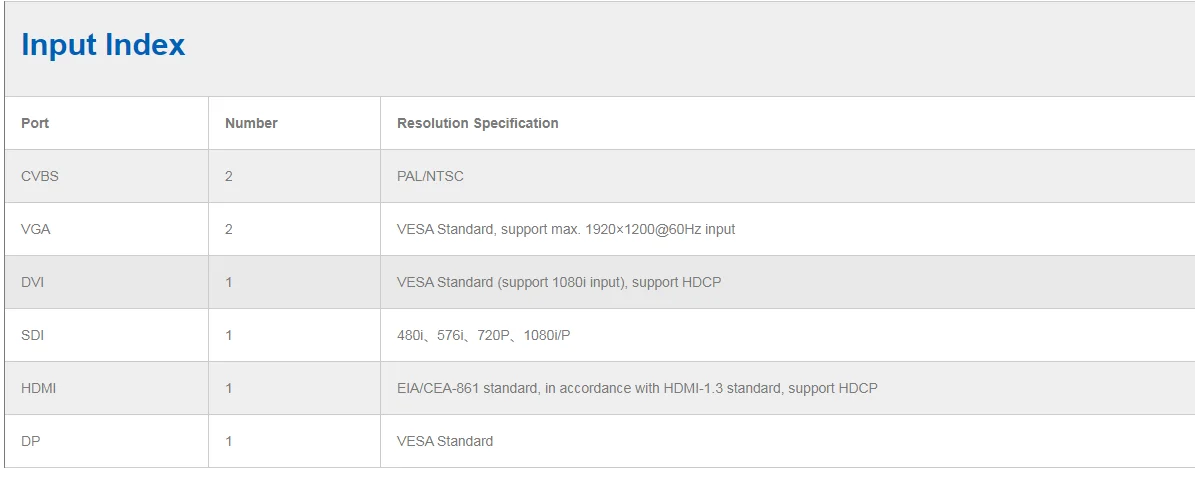Click VESA Standard in the DP row
The width and height of the screenshot is (1195, 482).
tap(444, 441)
